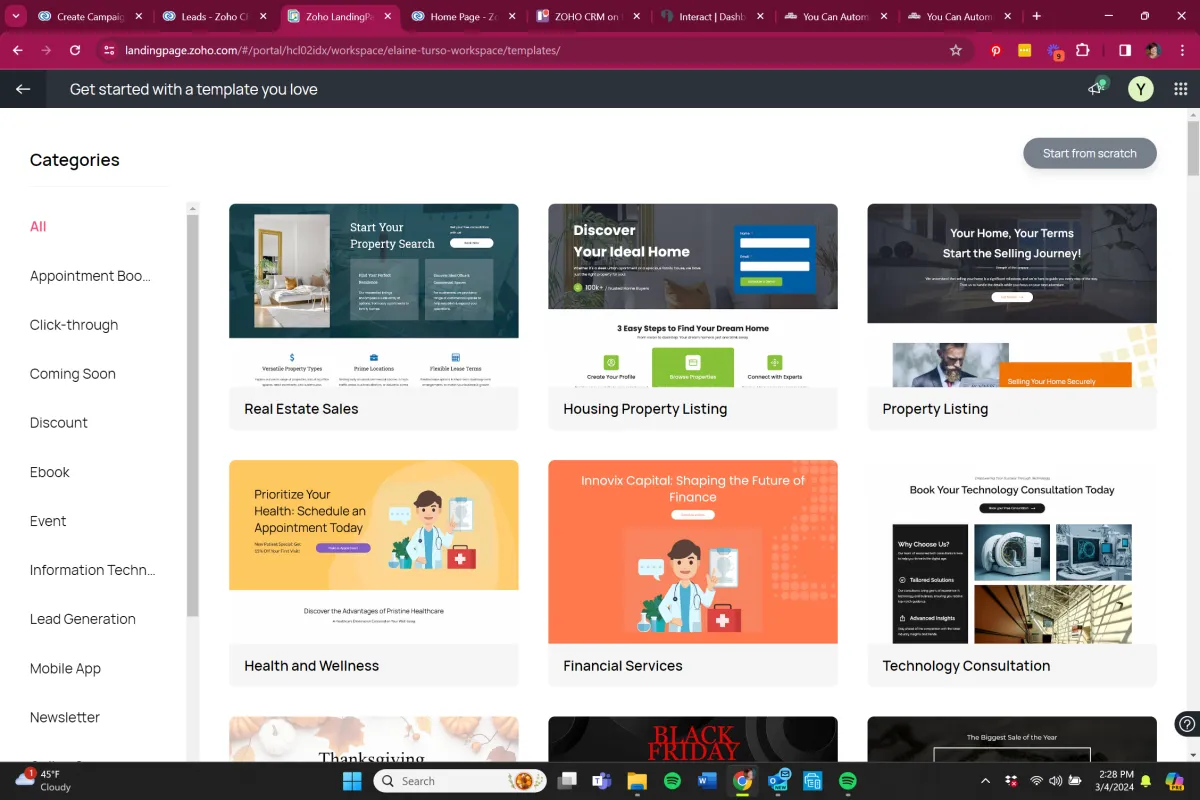Image resolution: width=1200 pixels, height=800 pixels.
Task: Open the Pinterest browser extension
Action: 997,50
